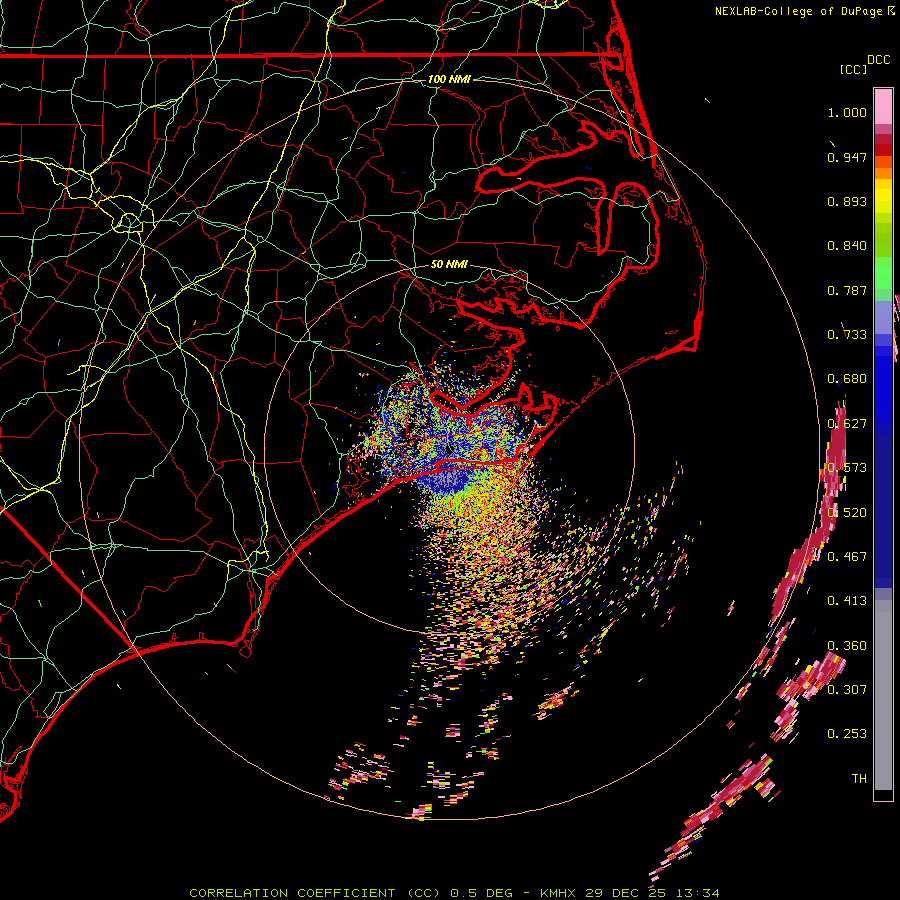Click the KMHX radar site marker at the map center
This screenshot has height=900, width=900.
[448, 447]
